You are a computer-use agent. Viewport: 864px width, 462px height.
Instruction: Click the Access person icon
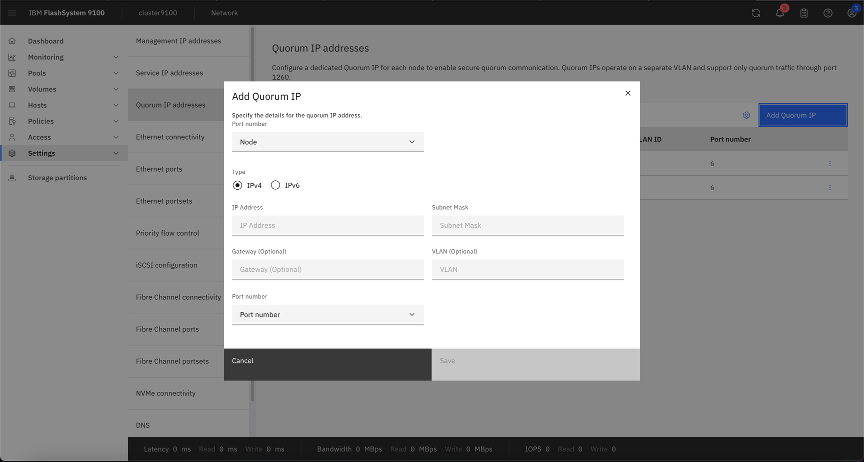click(12, 137)
